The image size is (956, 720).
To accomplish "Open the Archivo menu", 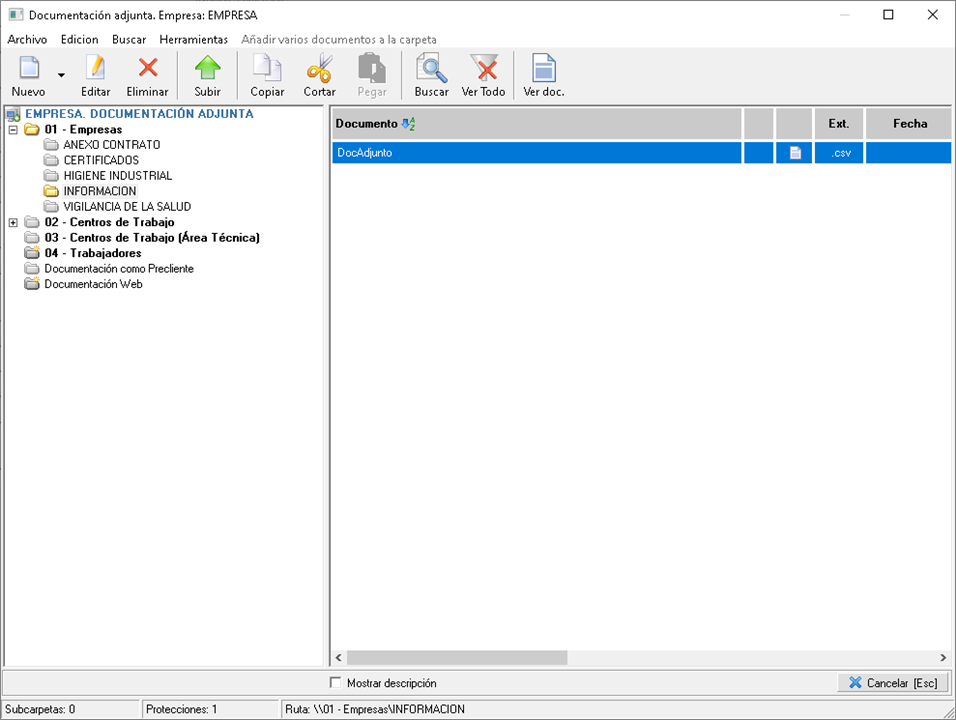I will click(x=27, y=39).
